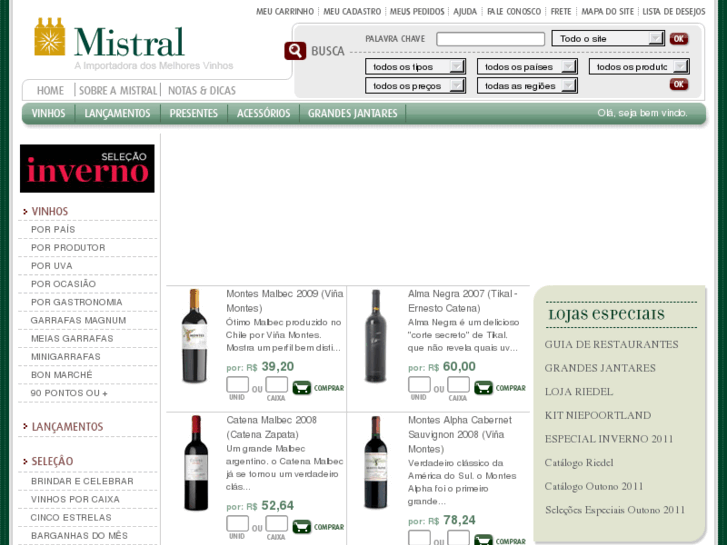Viewport: 727px width, 545px height.
Task: Click the lower OK button under search filters
Action: 679,84
